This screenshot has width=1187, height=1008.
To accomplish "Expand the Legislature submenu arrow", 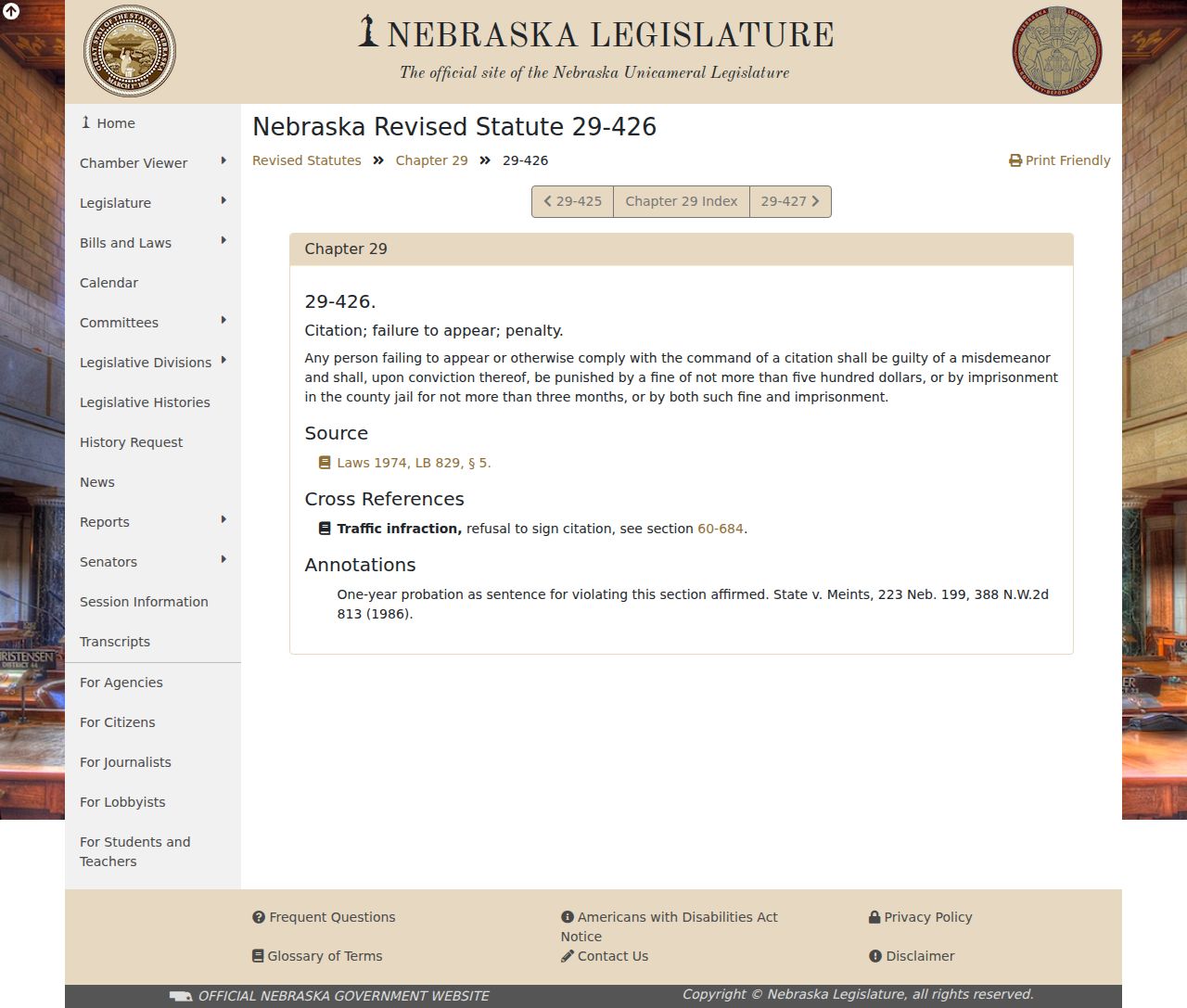I will [223, 200].
